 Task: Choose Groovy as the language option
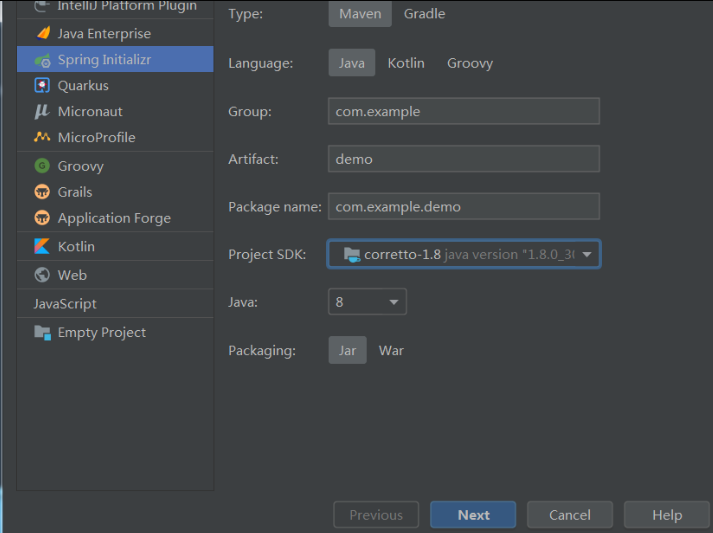tap(470, 63)
